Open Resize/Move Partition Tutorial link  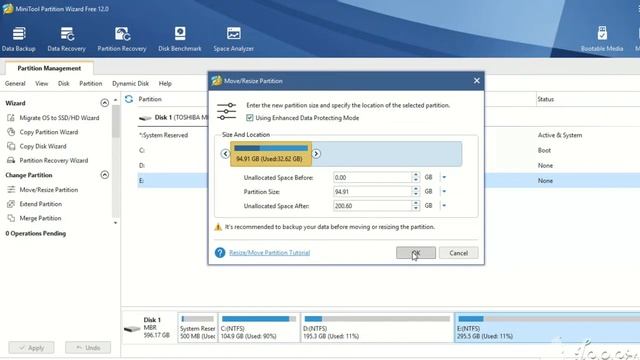click(x=269, y=253)
